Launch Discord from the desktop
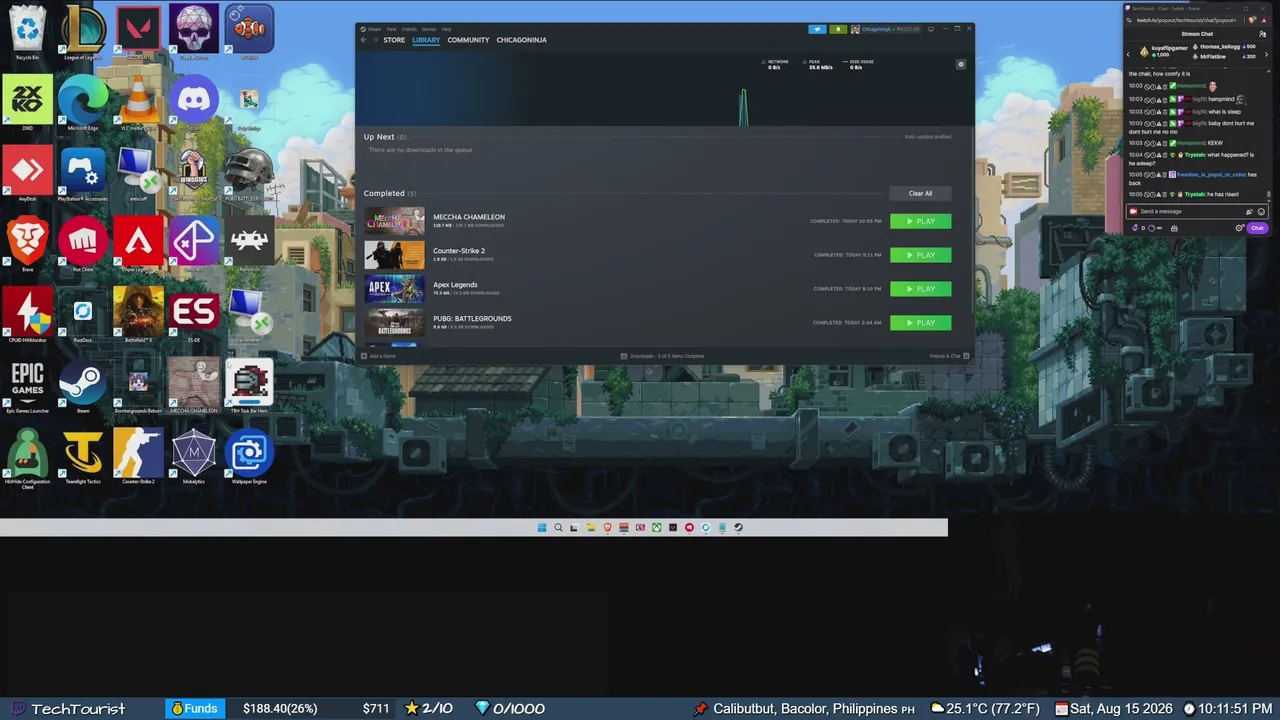Viewport: 1280px width, 720px height. 193,102
